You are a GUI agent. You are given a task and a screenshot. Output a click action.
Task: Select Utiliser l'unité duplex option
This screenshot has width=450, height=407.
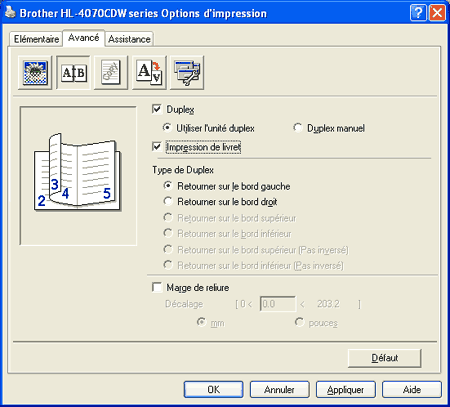[167, 128]
